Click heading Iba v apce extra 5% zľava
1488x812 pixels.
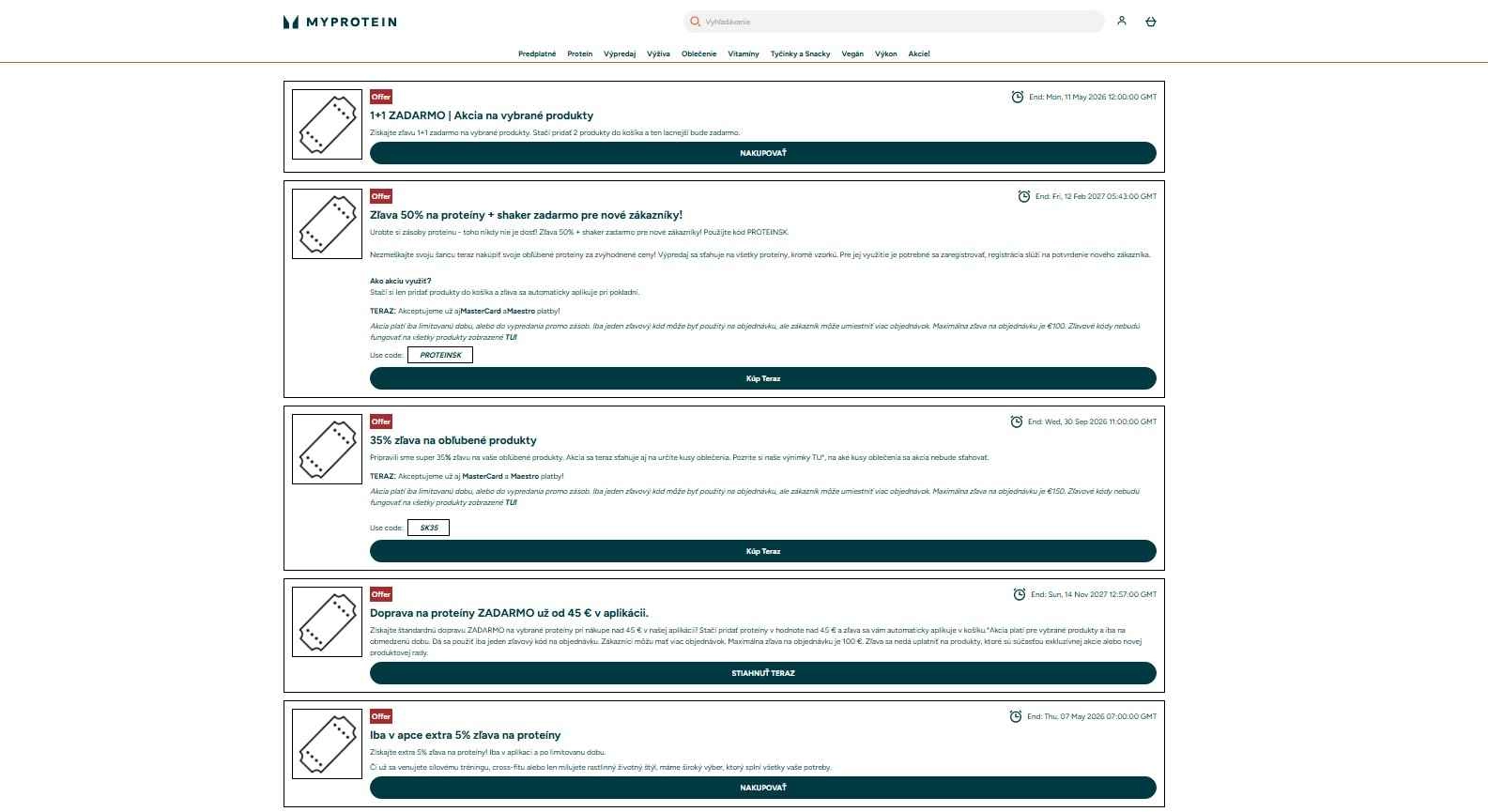[x=465, y=735]
